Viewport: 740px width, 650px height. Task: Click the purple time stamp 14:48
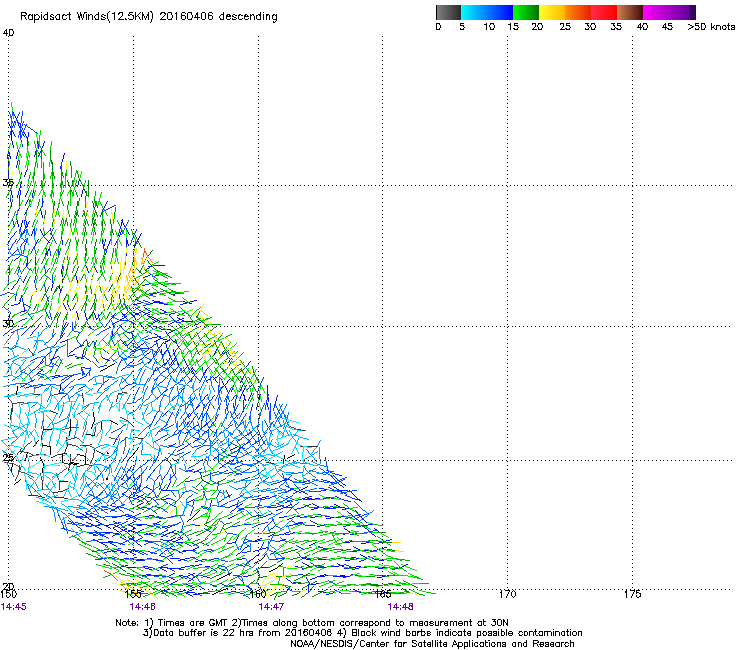point(401,607)
